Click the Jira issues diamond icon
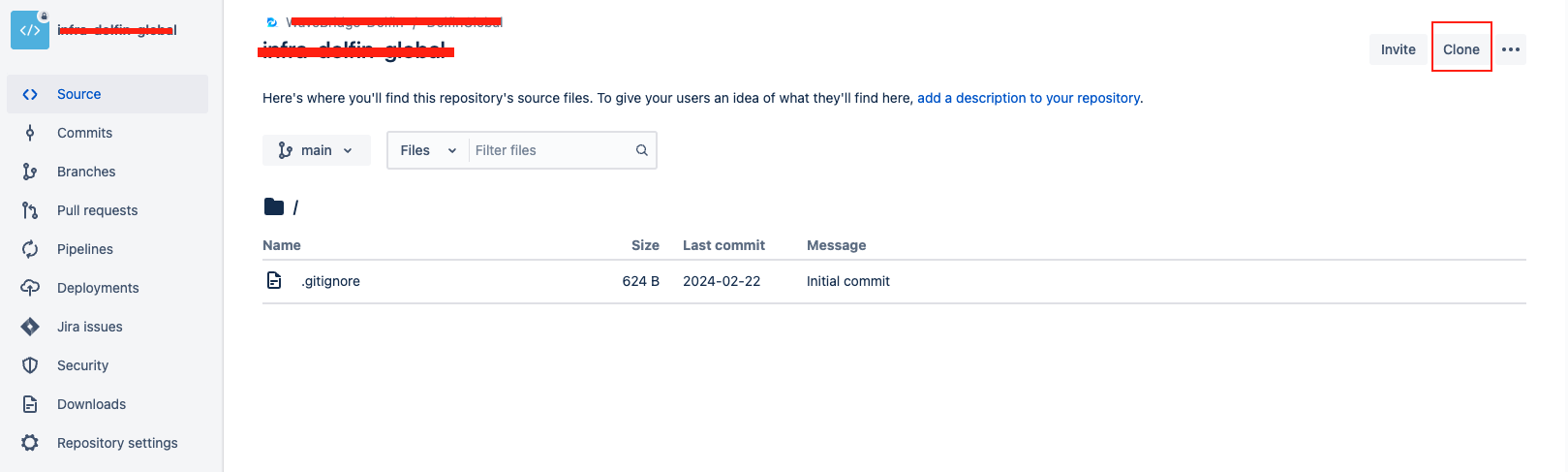 pos(30,327)
